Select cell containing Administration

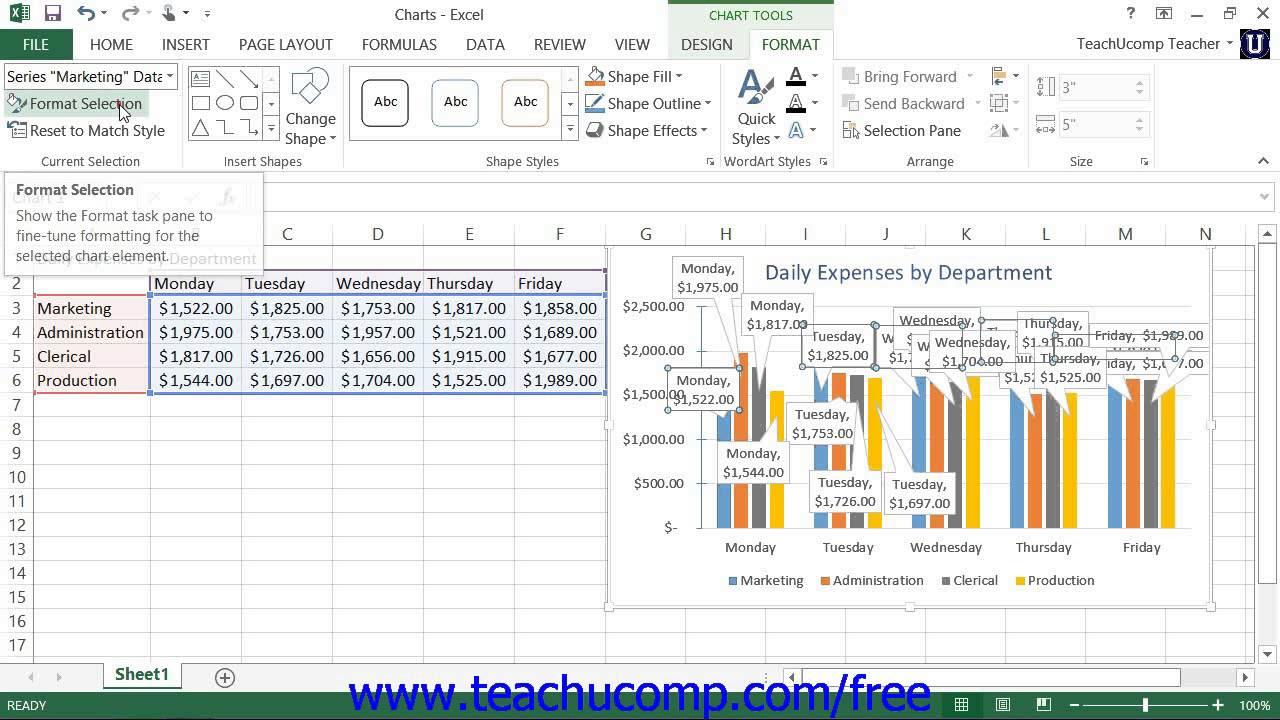91,332
